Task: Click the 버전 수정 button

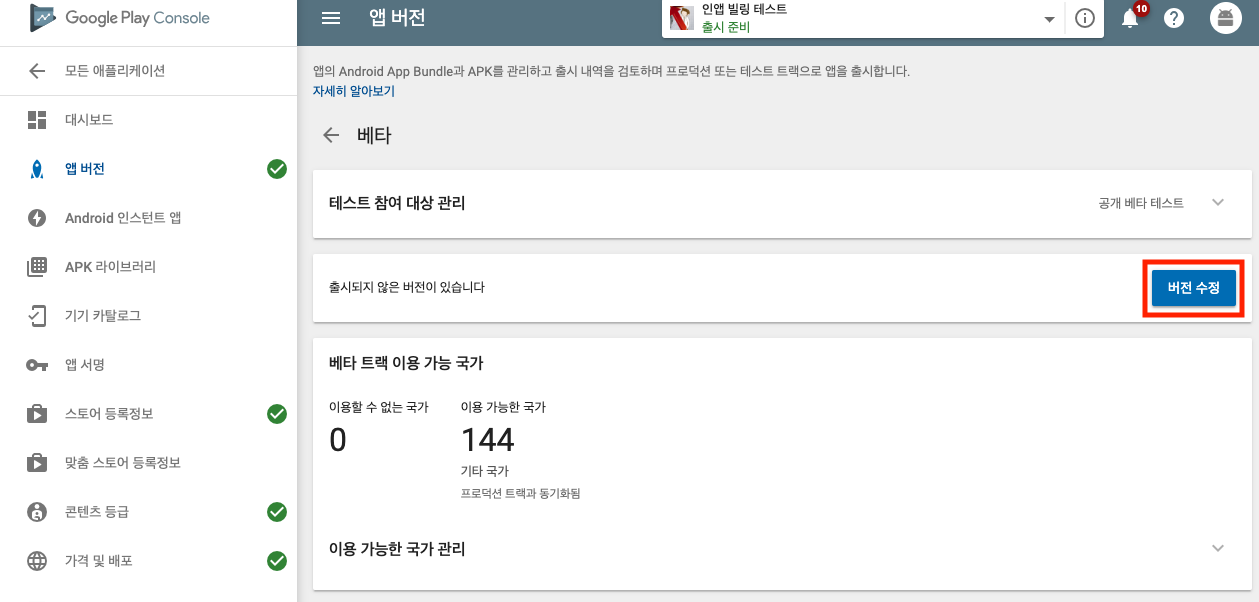Action: point(1194,288)
